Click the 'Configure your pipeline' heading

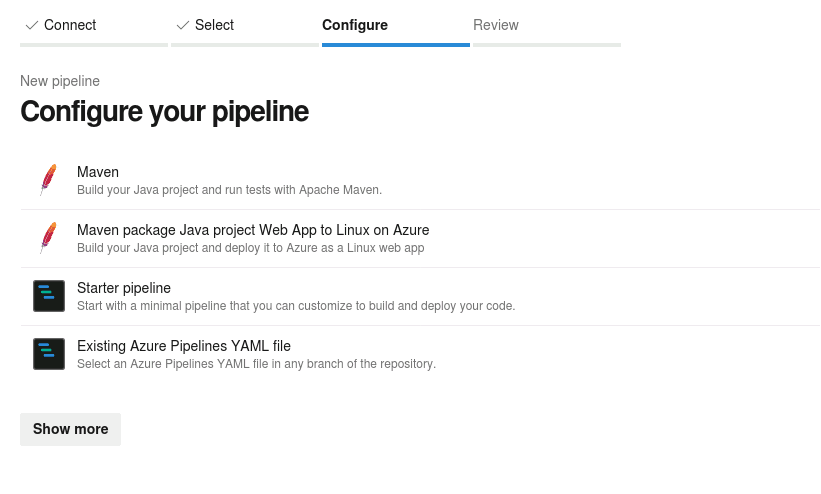pyautogui.click(x=164, y=112)
